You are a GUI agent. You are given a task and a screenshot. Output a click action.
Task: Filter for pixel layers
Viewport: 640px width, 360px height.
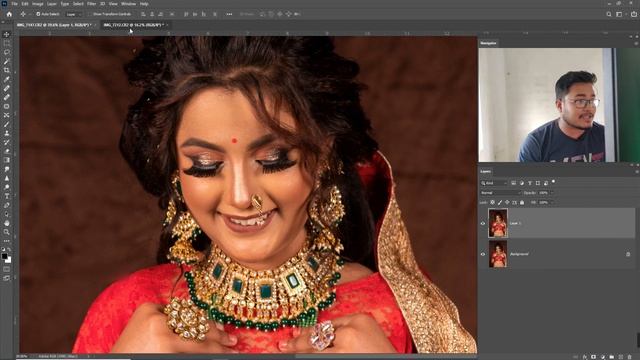coord(513,183)
